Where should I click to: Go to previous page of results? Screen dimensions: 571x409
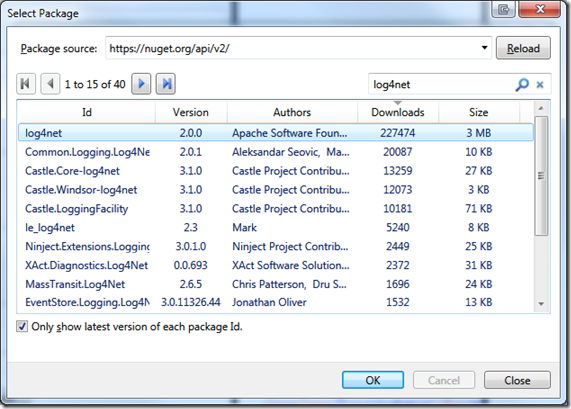[50, 84]
